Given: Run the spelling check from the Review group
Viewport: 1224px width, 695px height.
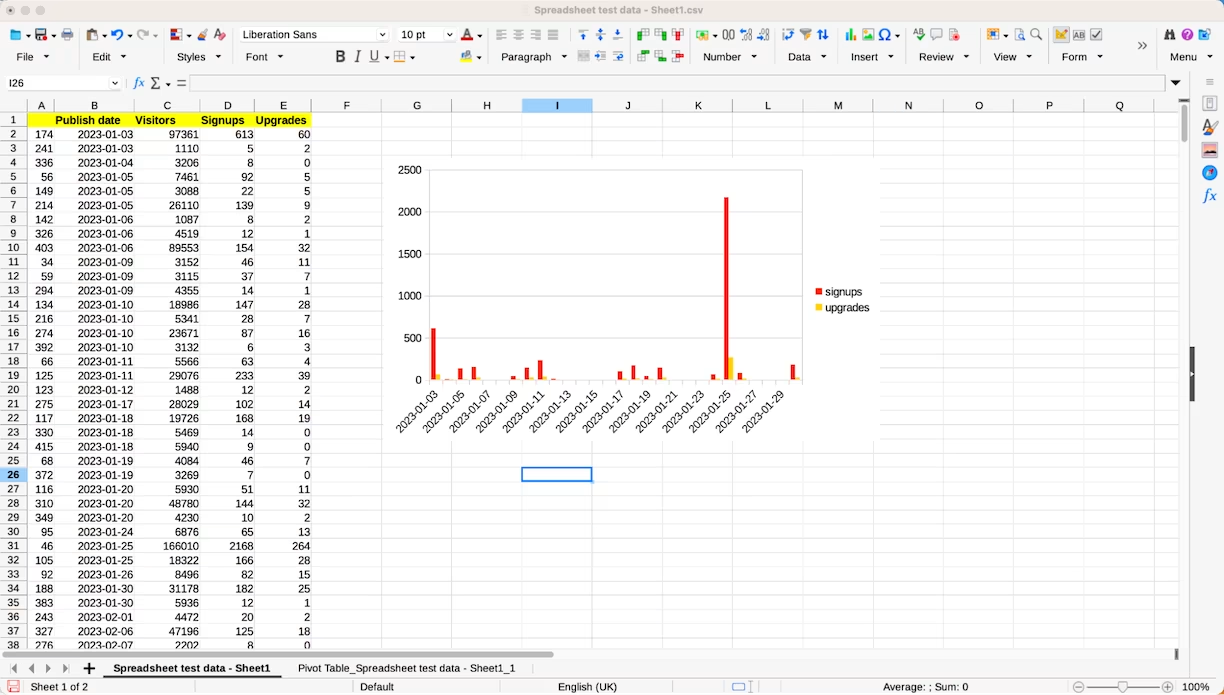Looking at the screenshot, I should (918, 34).
